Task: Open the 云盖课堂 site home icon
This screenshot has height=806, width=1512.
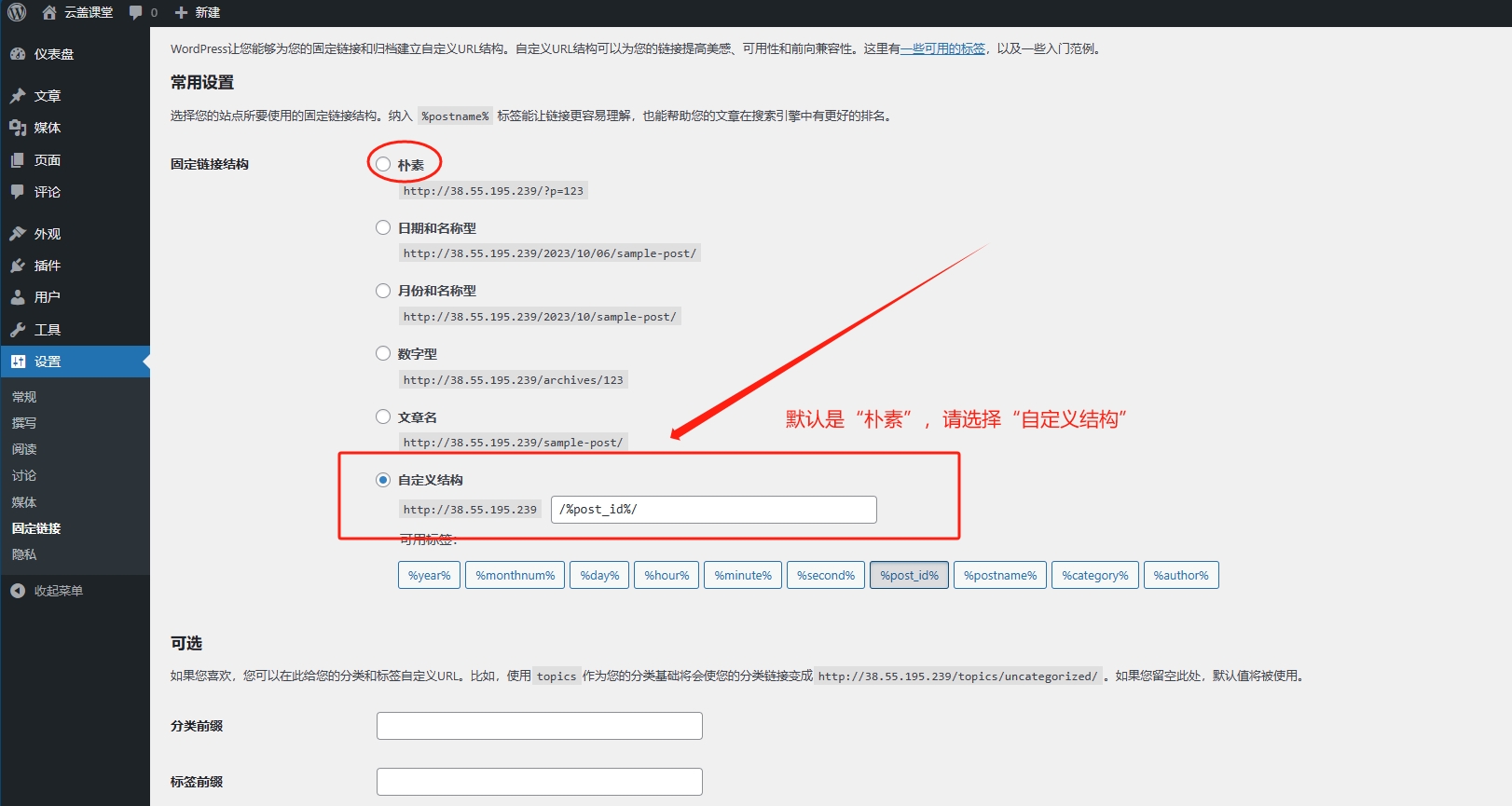Action: [x=49, y=12]
